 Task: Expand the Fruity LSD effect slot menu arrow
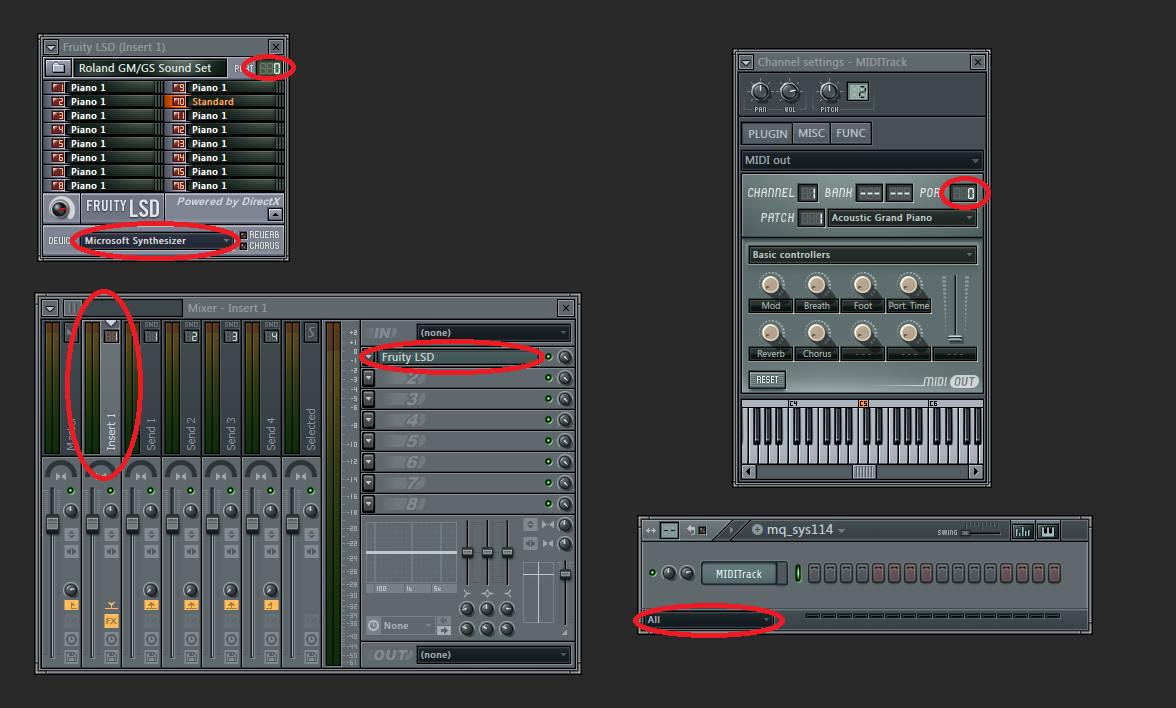pyautogui.click(x=368, y=357)
